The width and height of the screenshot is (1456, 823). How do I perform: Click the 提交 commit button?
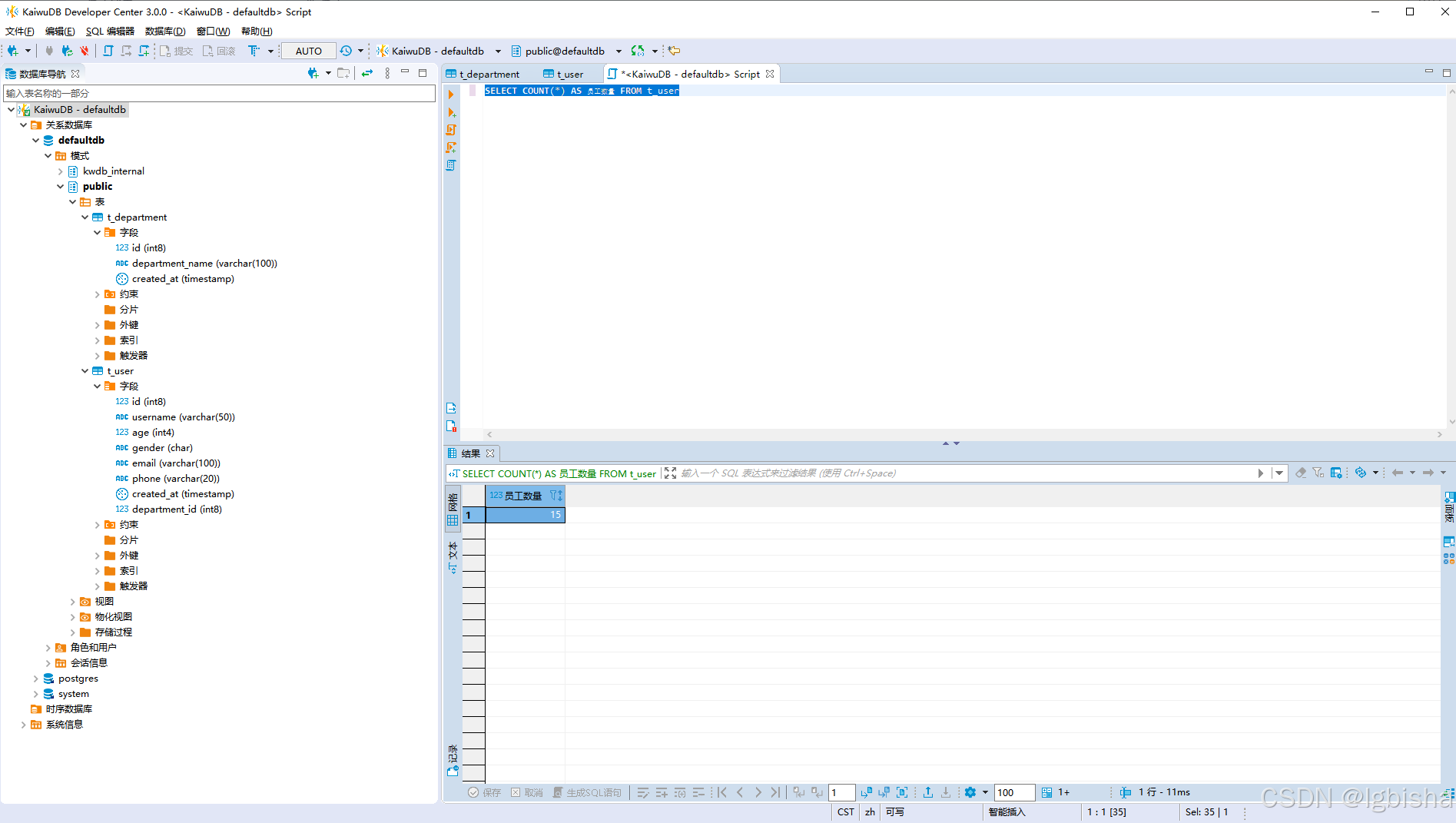(177, 51)
